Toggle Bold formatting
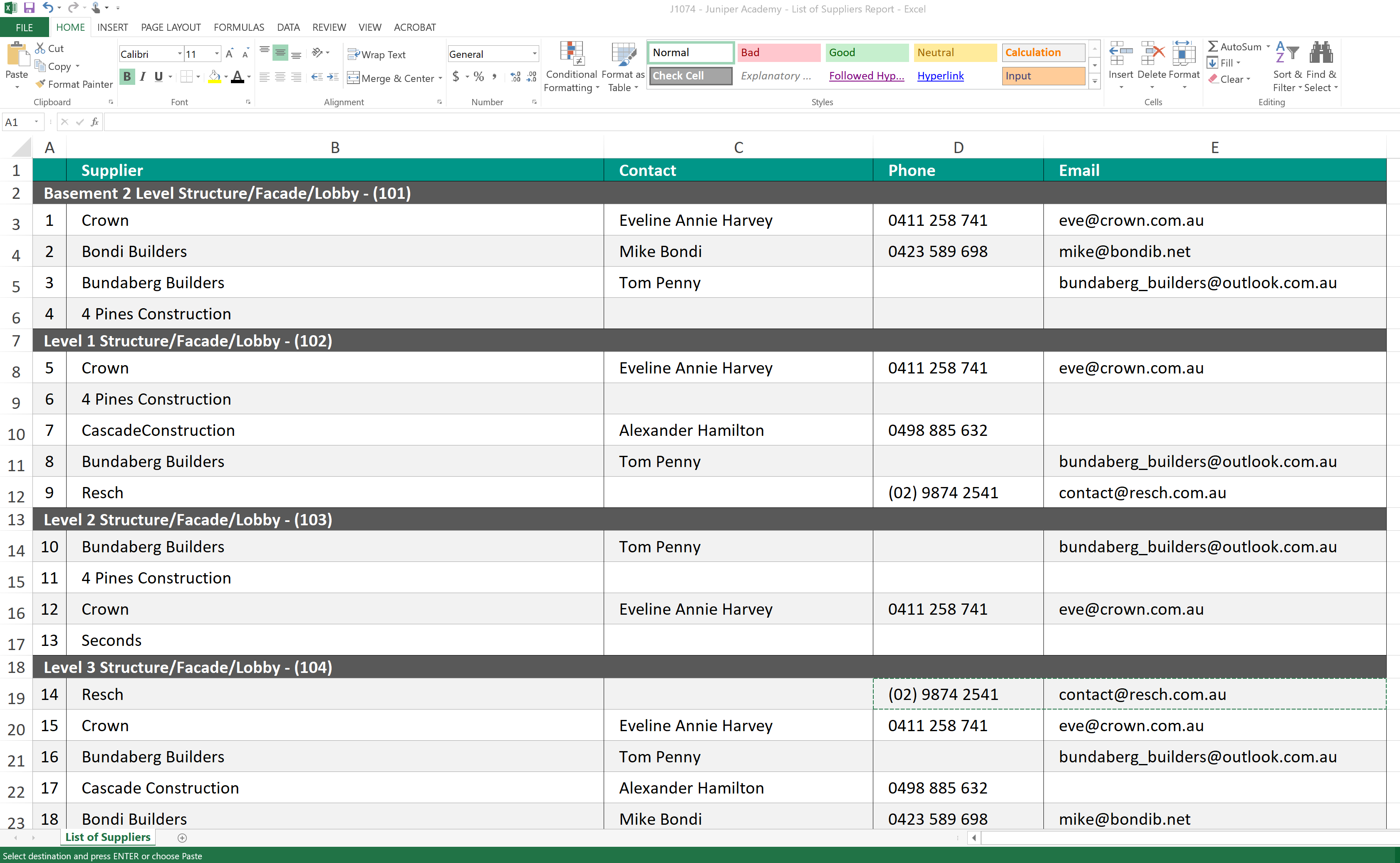 127,77
